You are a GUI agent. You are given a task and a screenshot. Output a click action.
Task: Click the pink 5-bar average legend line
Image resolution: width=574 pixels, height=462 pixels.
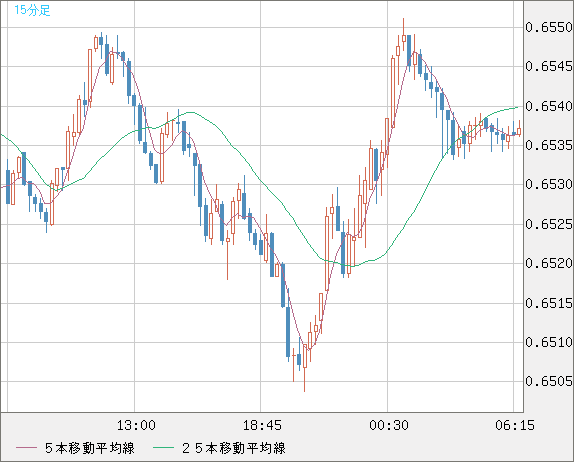pyautogui.click(x=26, y=448)
